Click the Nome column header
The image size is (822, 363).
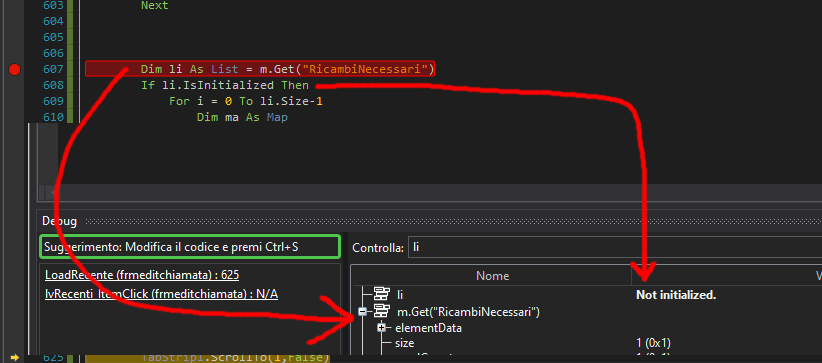pos(492,275)
